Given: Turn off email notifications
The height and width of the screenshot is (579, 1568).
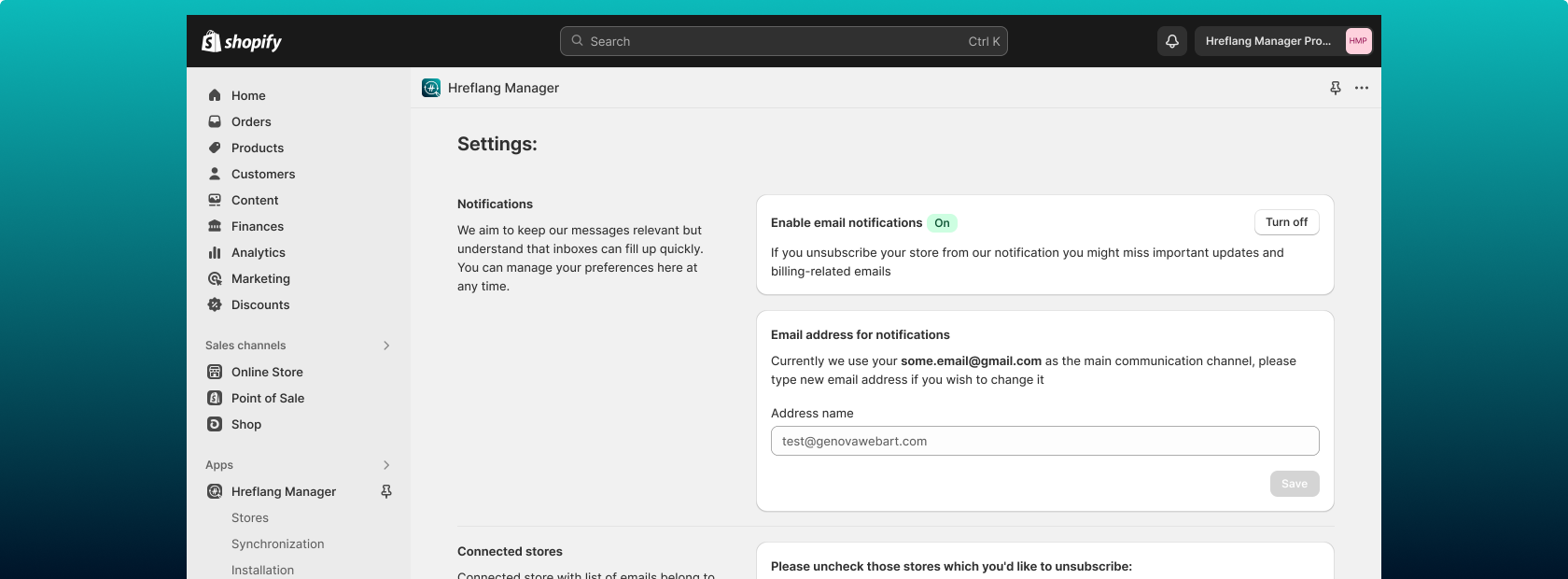Looking at the screenshot, I should (1286, 222).
